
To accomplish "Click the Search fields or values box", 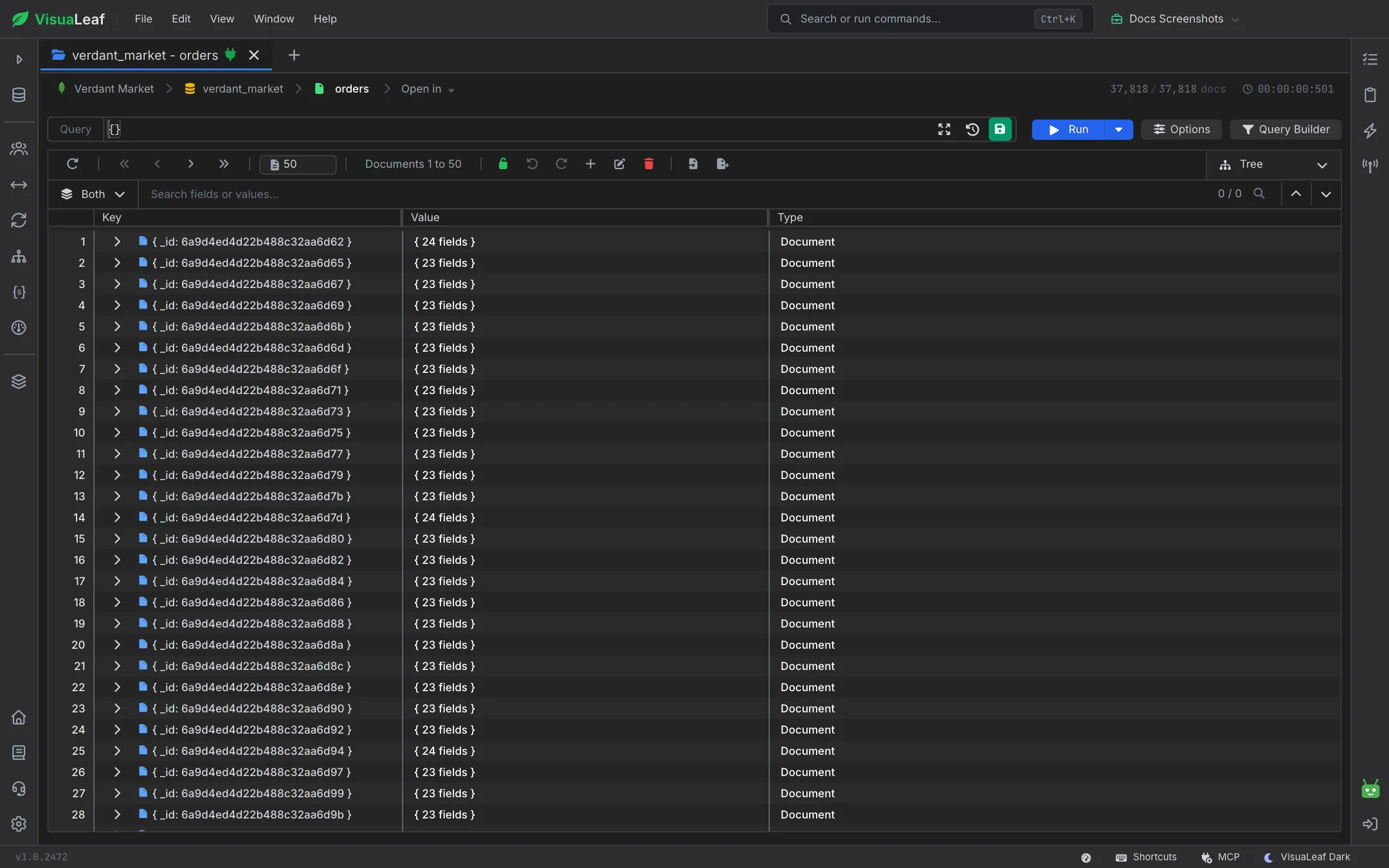I will pyautogui.click(x=675, y=194).
